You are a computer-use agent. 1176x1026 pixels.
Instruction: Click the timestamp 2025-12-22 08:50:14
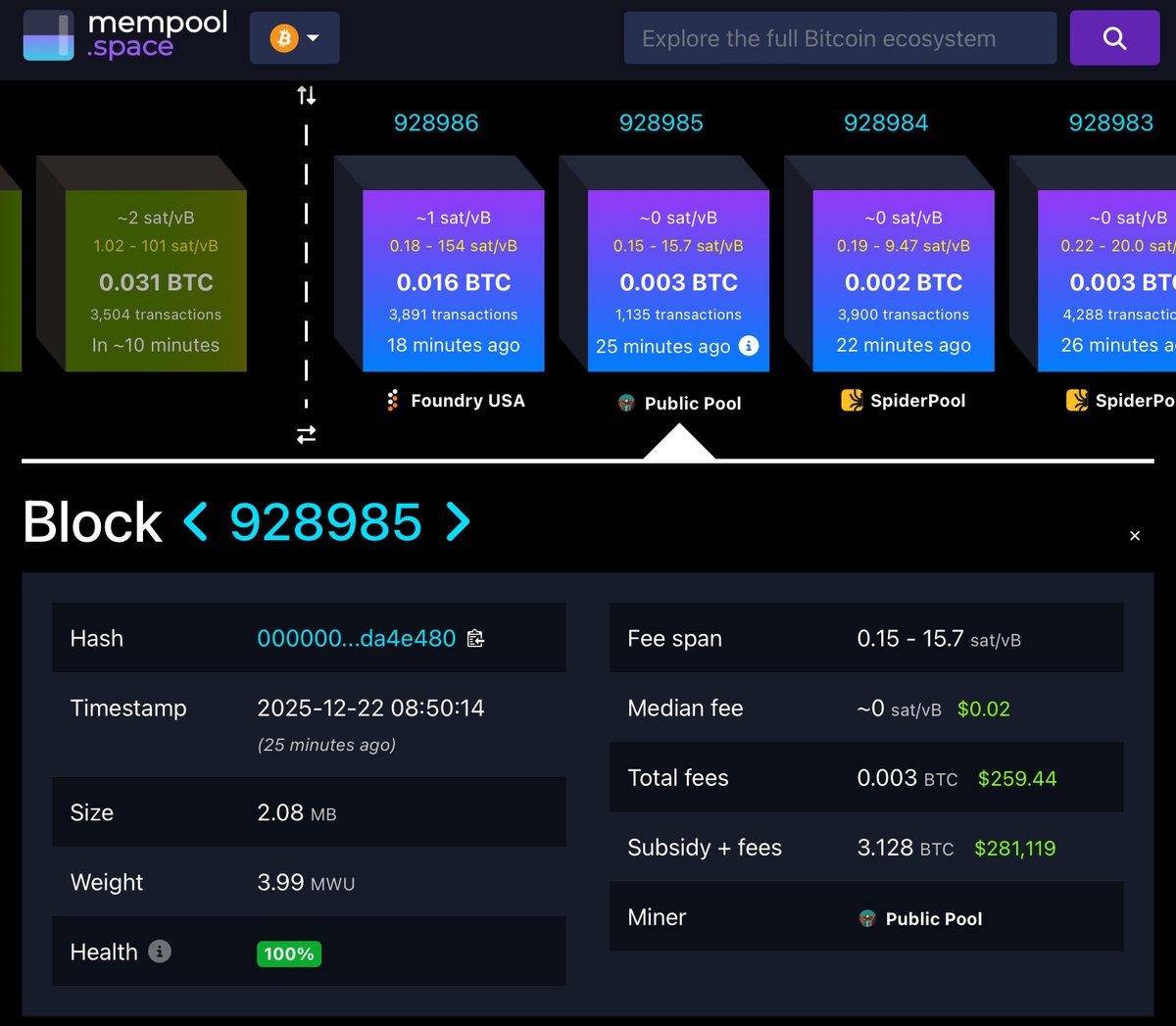(370, 708)
